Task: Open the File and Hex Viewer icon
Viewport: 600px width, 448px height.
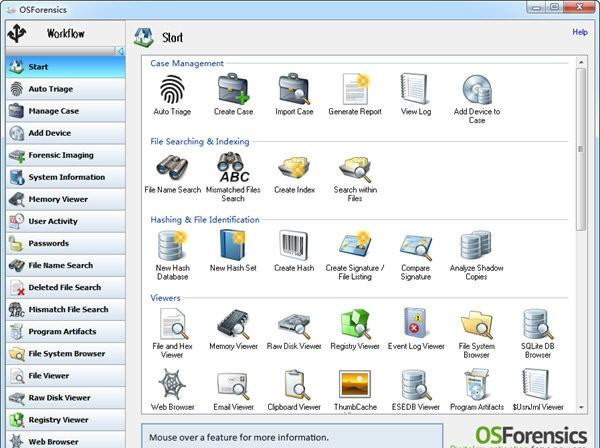Action: [x=173, y=324]
